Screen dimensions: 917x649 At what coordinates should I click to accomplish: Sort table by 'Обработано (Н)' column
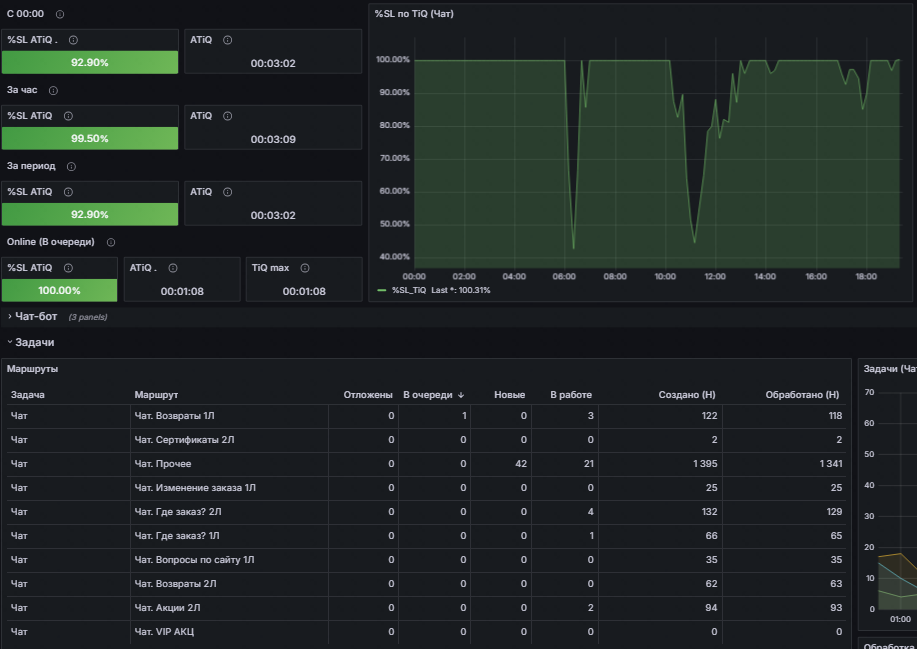click(802, 395)
